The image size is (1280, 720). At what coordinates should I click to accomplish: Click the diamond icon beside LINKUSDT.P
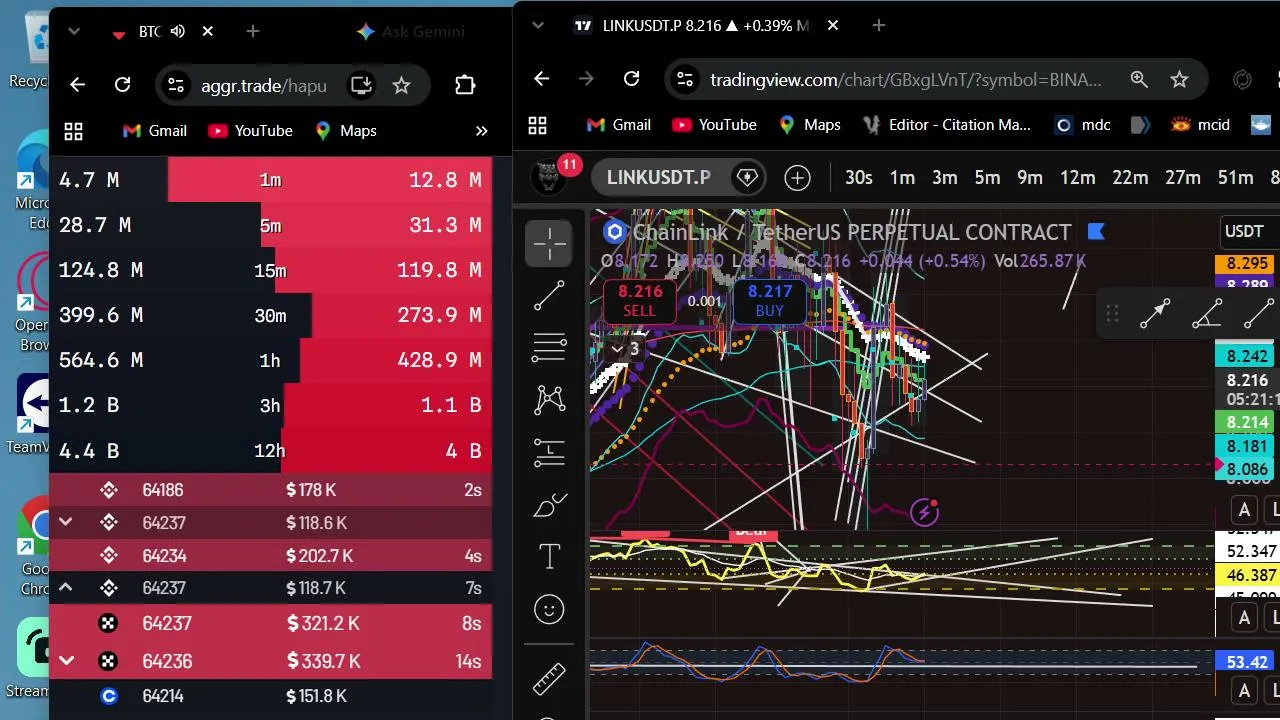tap(747, 178)
